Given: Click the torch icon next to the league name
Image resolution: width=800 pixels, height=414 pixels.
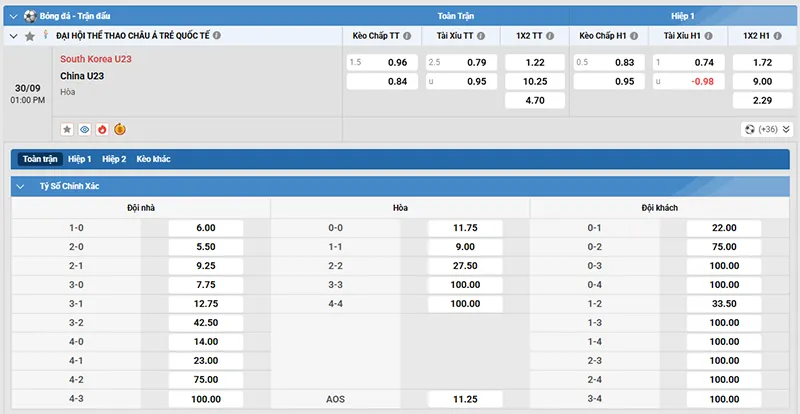Looking at the screenshot, I should 46,35.
